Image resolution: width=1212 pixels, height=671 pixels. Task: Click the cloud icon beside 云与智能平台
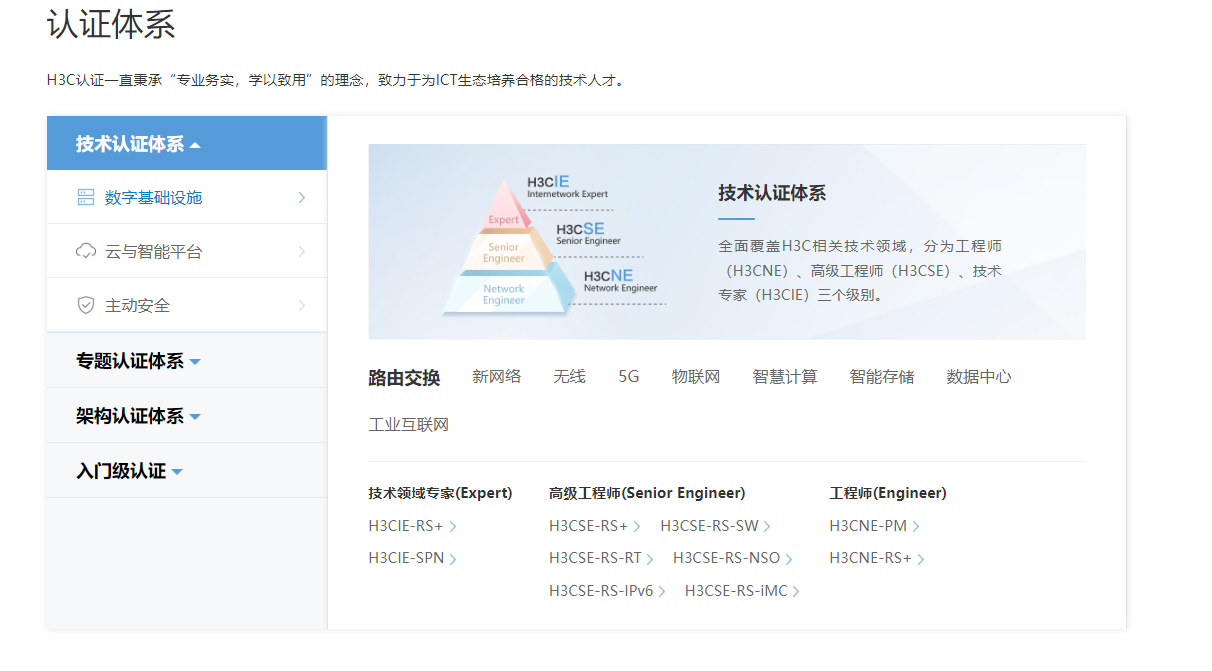coord(86,251)
